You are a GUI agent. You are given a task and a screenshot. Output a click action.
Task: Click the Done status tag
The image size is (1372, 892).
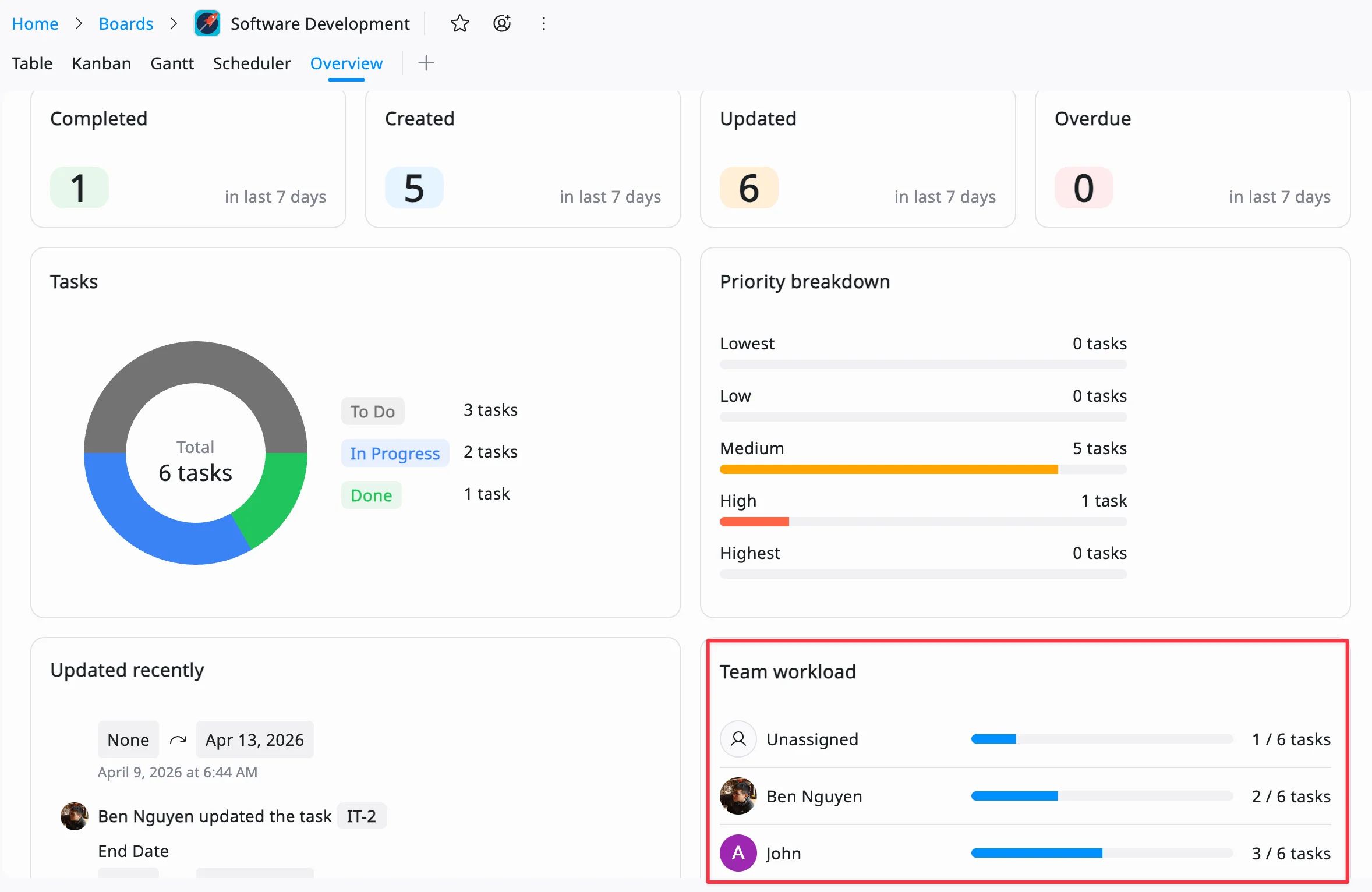tap(371, 495)
